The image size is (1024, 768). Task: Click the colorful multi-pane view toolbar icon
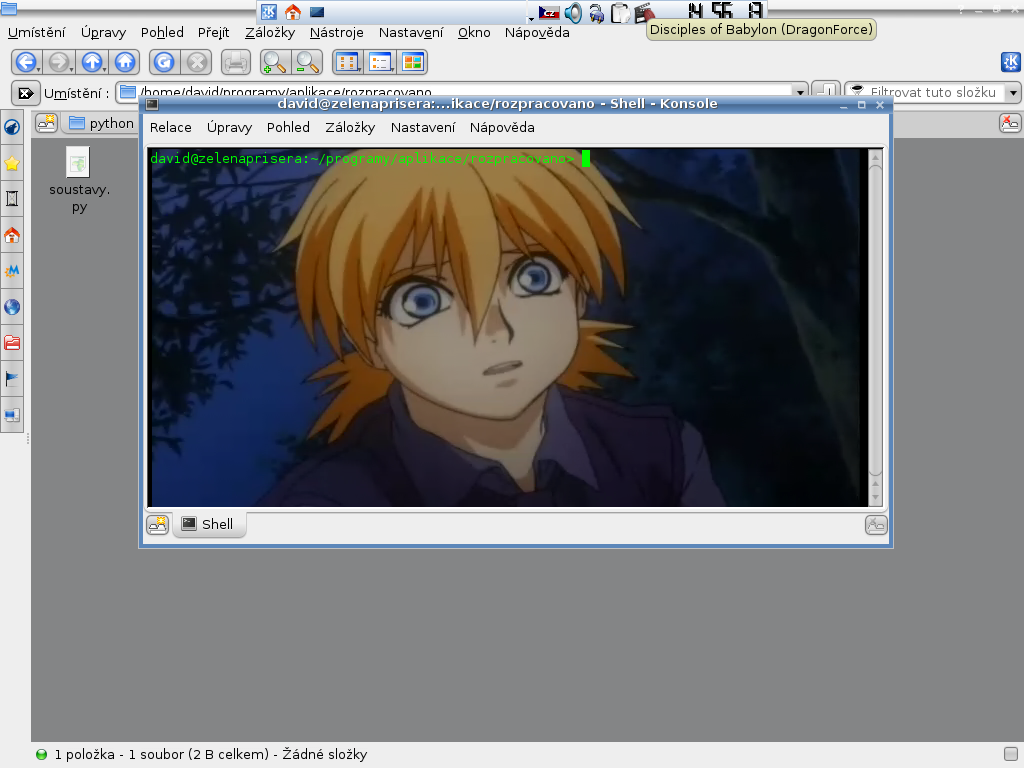click(x=413, y=62)
